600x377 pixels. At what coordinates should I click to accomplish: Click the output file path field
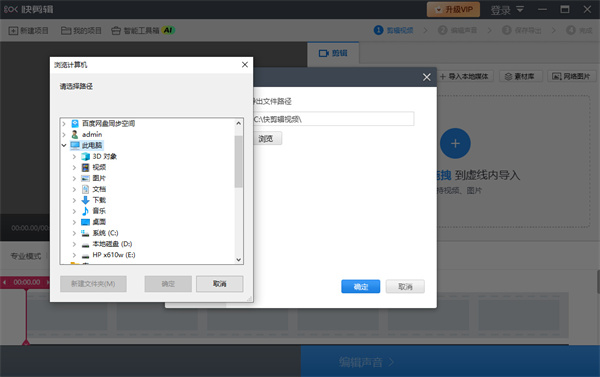tap(334, 119)
